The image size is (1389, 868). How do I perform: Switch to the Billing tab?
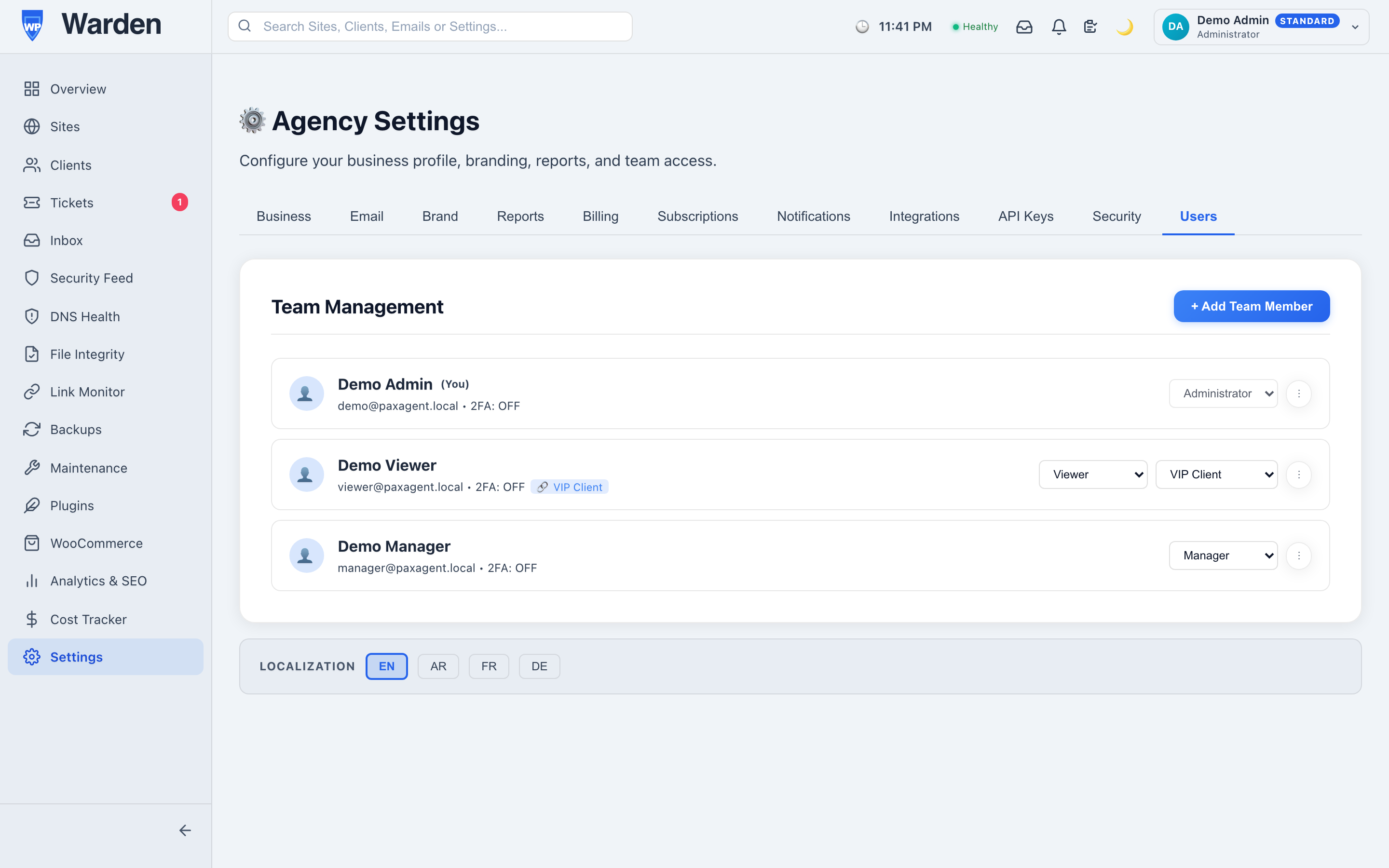tap(600, 217)
